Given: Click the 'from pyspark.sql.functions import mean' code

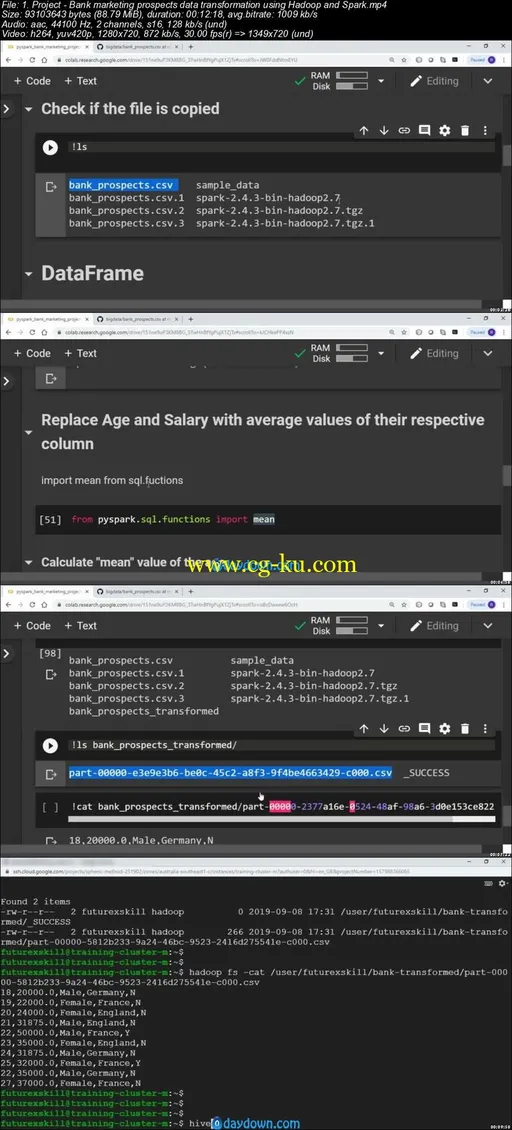Looking at the screenshot, I should tap(173, 519).
